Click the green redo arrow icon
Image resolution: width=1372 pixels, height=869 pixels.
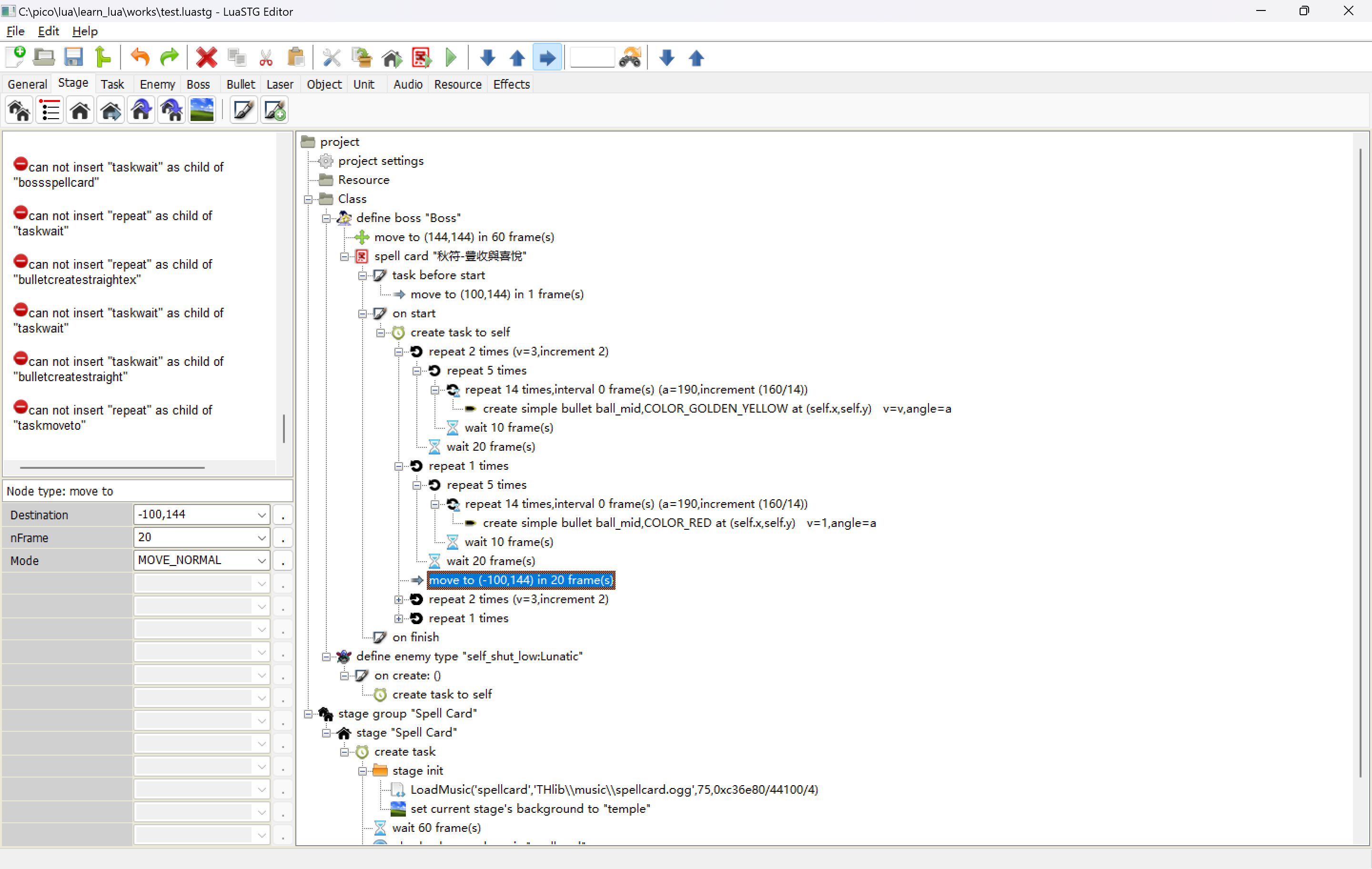[x=169, y=58]
